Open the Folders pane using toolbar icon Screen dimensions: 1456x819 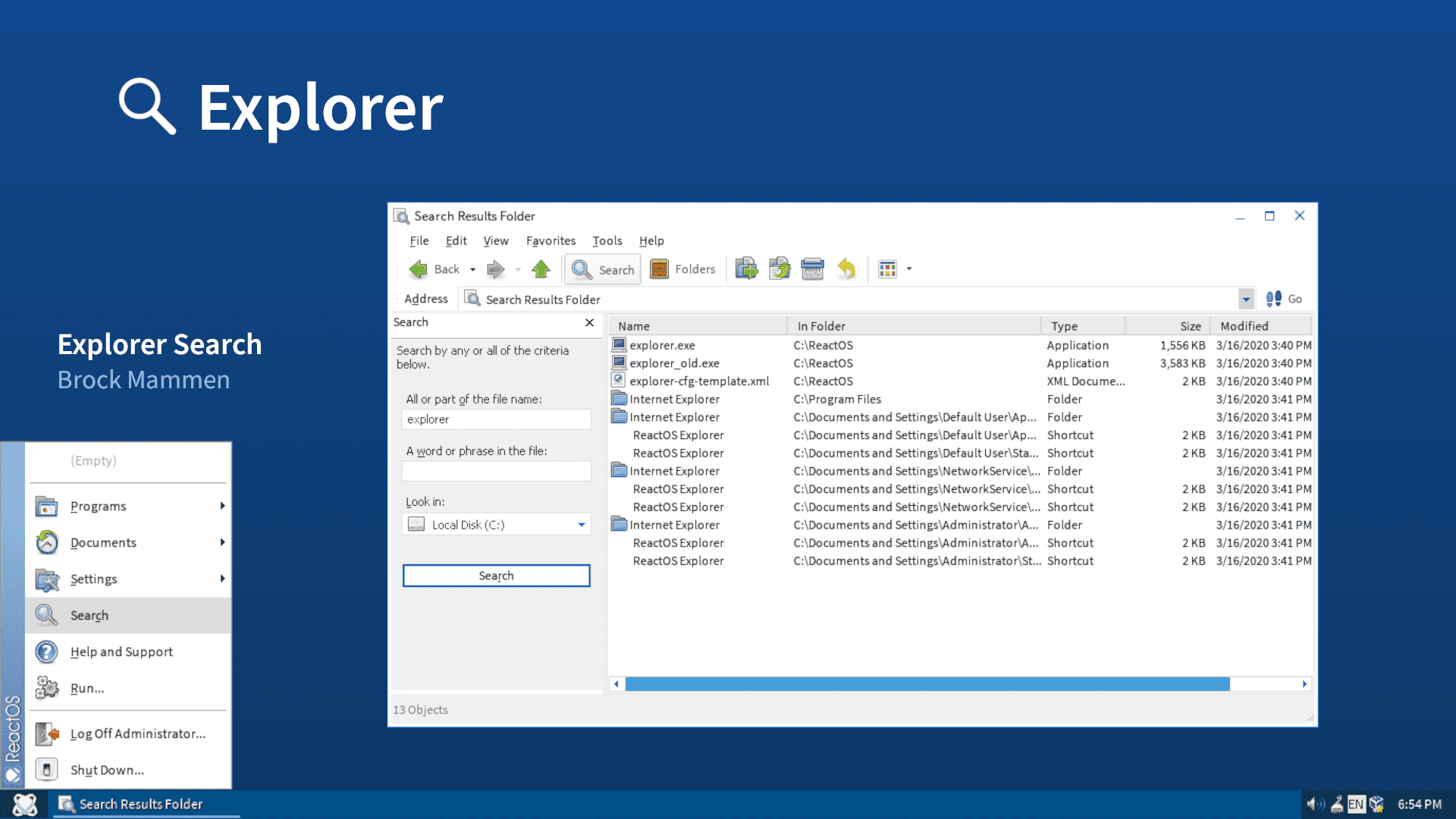coord(682,269)
